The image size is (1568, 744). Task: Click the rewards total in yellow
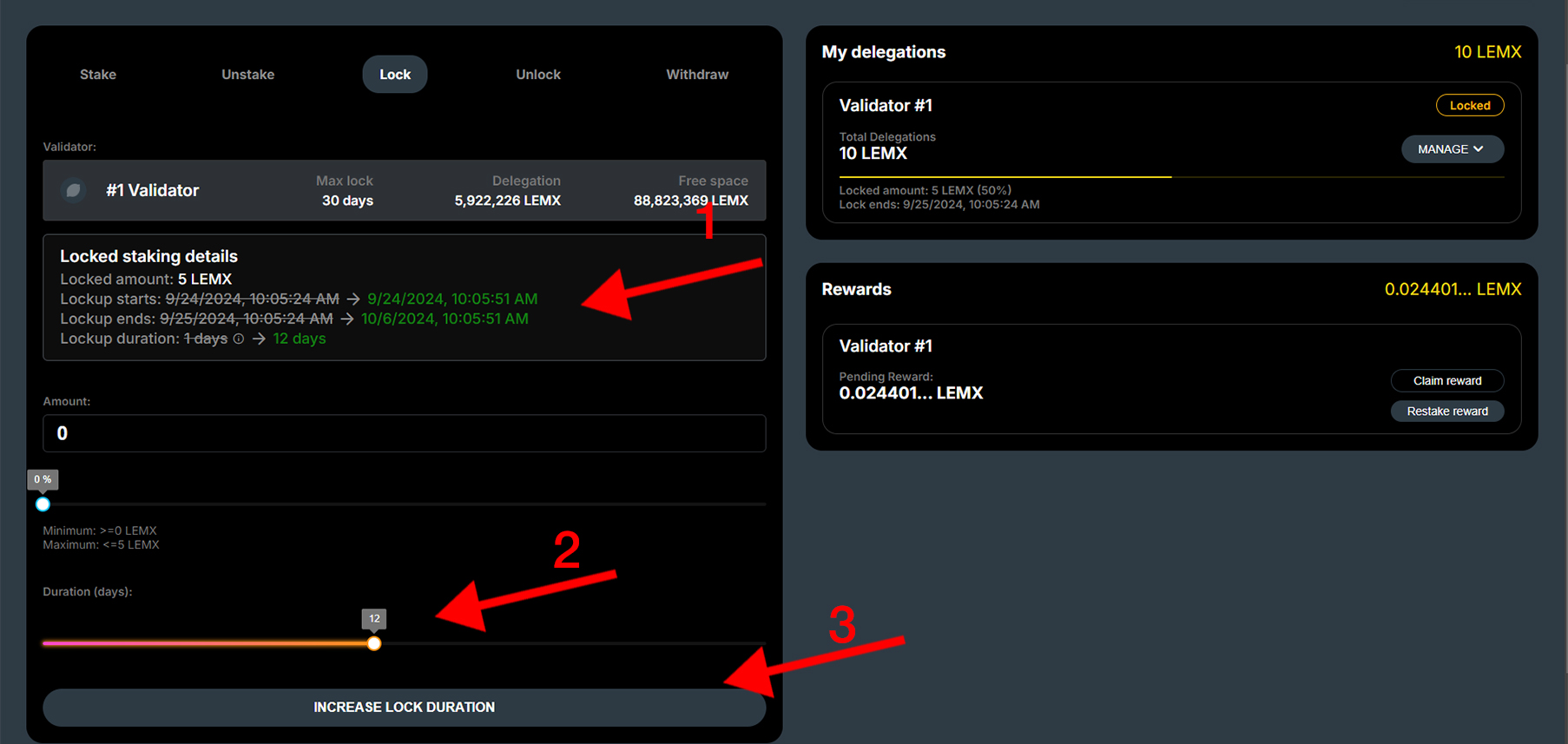click(x=1453, y=289)
